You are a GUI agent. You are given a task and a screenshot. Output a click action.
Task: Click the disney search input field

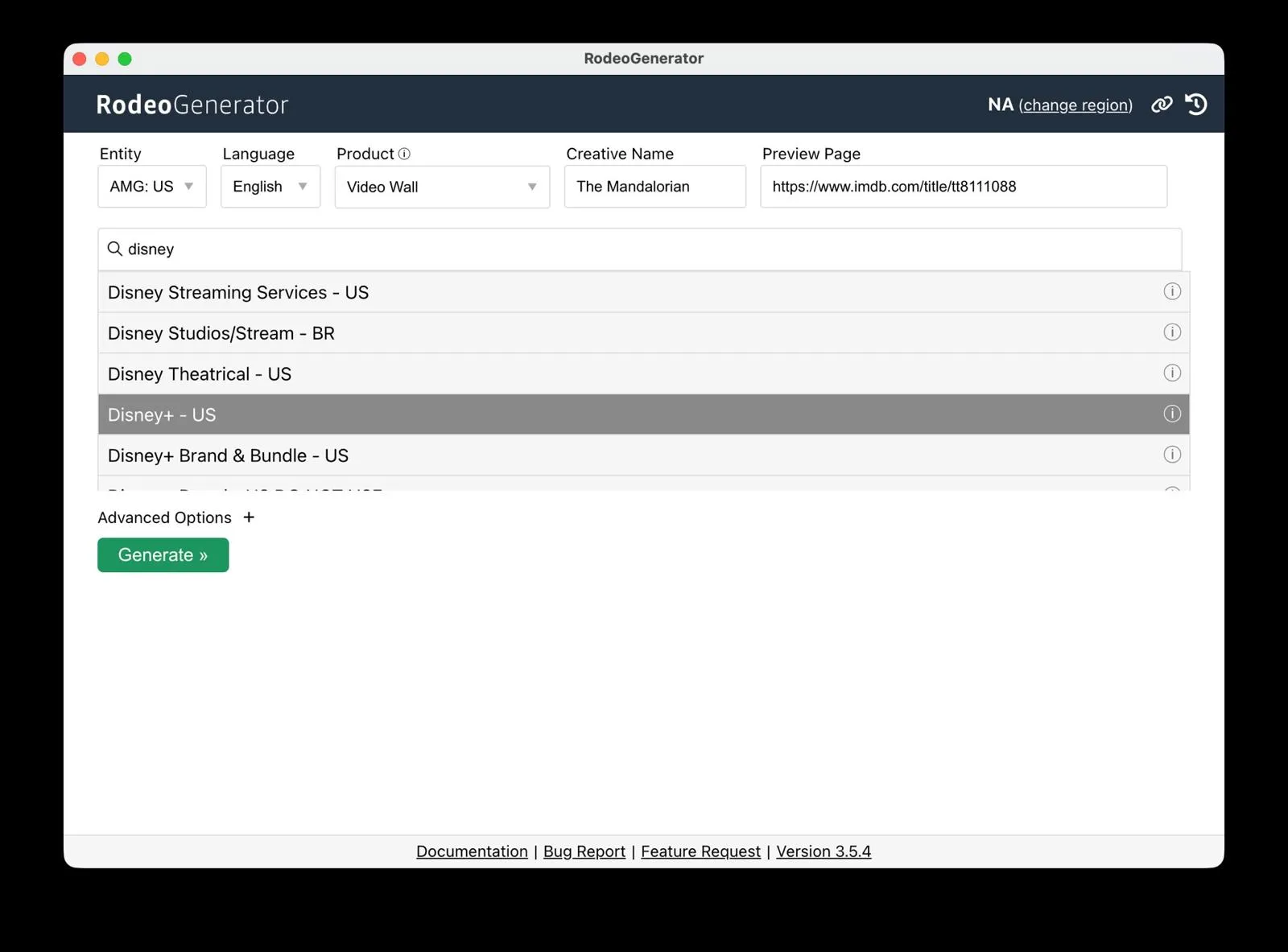pos(640,249)
